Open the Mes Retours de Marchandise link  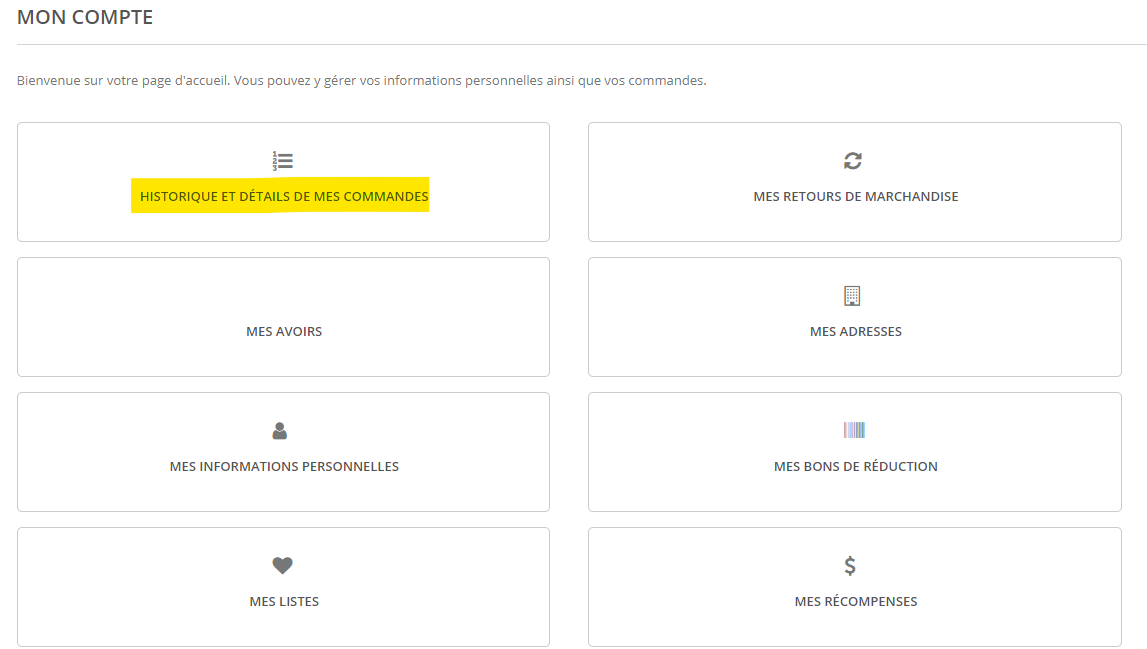(x=856, y=197)
